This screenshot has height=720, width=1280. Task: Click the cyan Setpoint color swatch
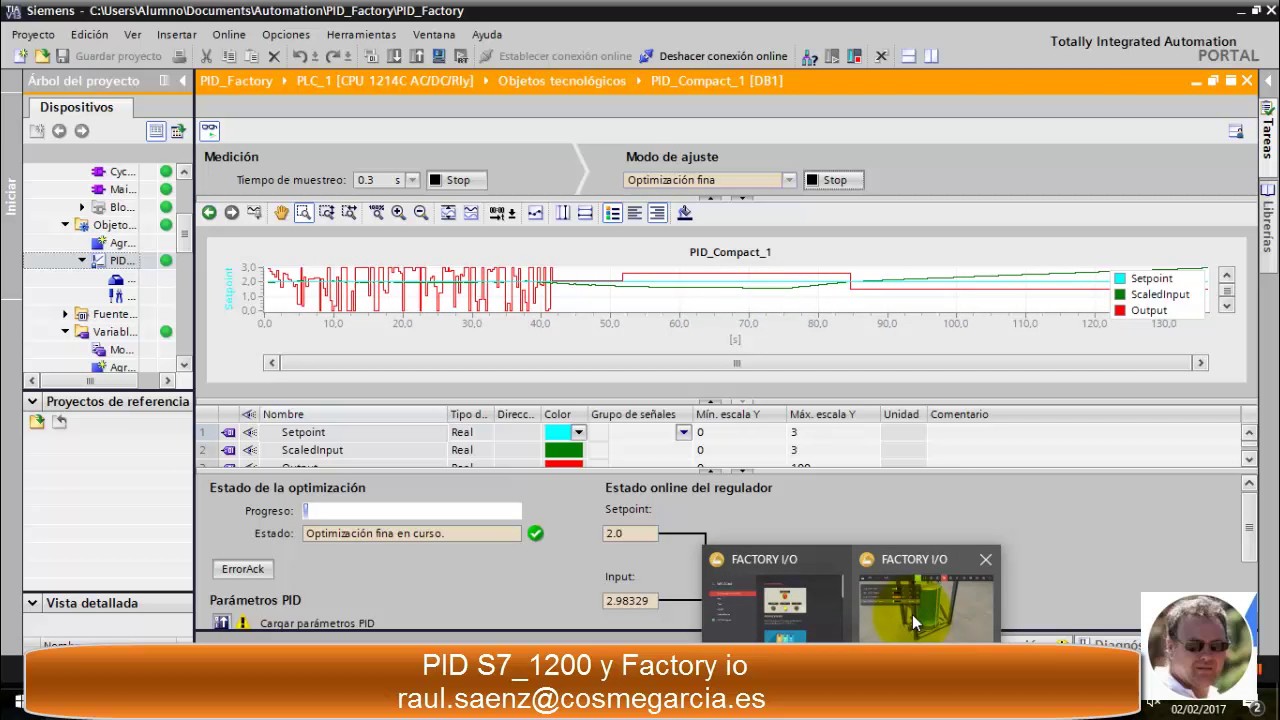[x=557, y=432]
